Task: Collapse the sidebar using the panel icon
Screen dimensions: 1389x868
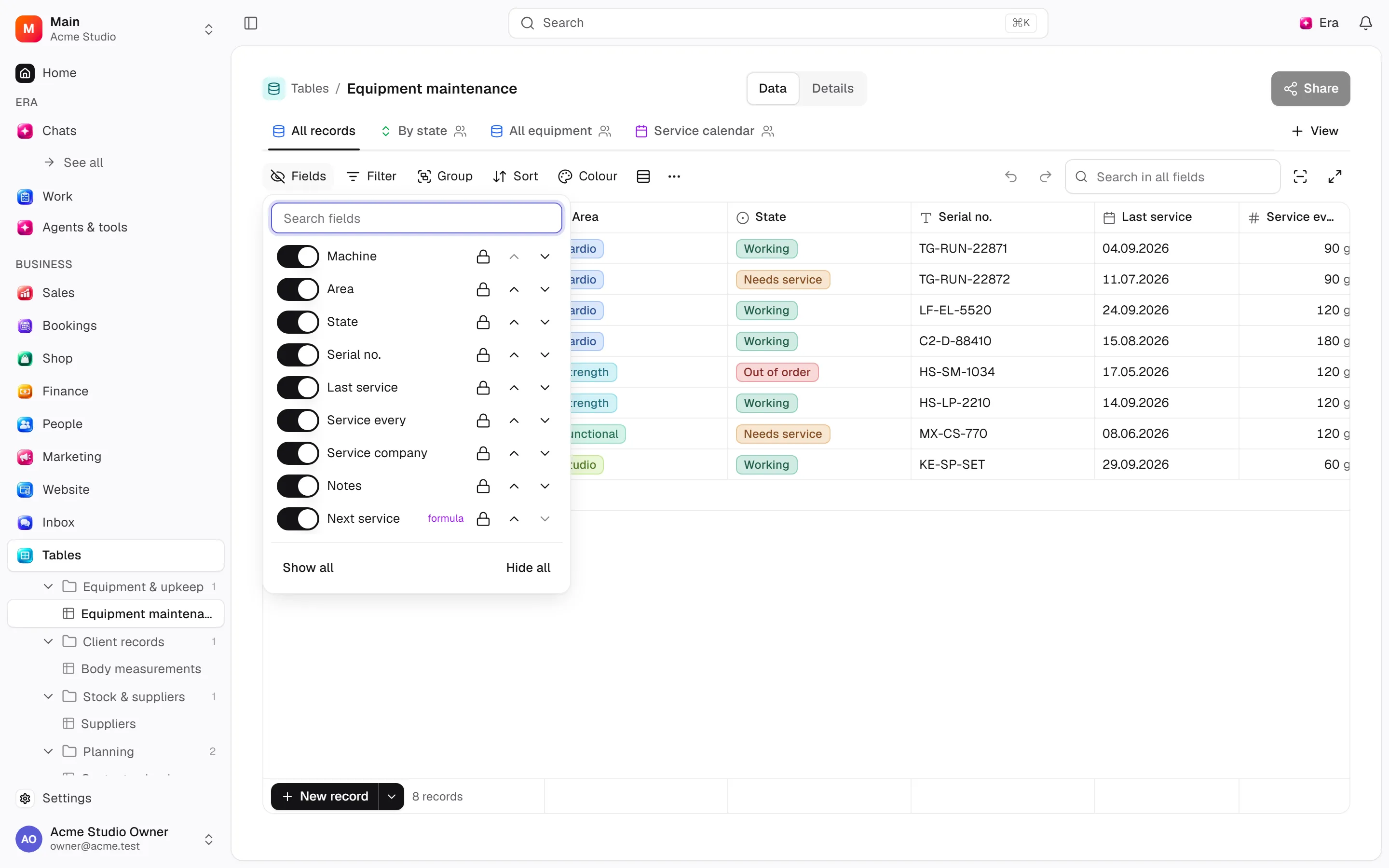Action: tap(251, 23)
